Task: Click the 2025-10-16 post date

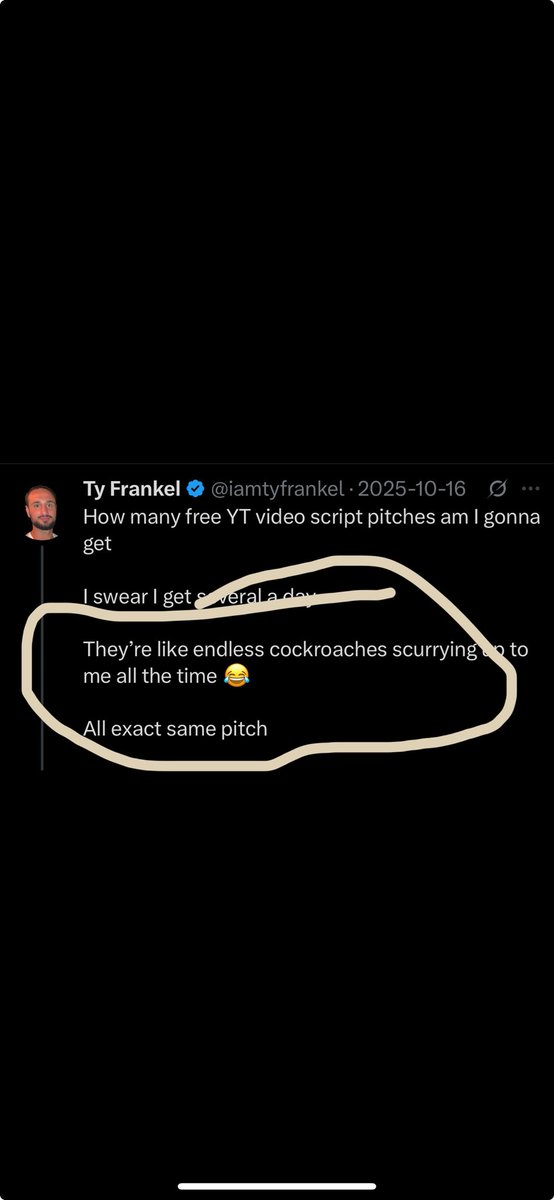Action: point(411,489)
